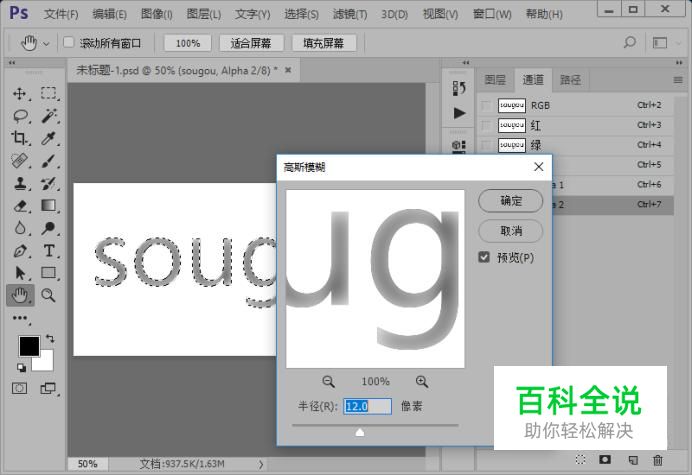
Task: Open the Filter menu
Action: (350, 14)
